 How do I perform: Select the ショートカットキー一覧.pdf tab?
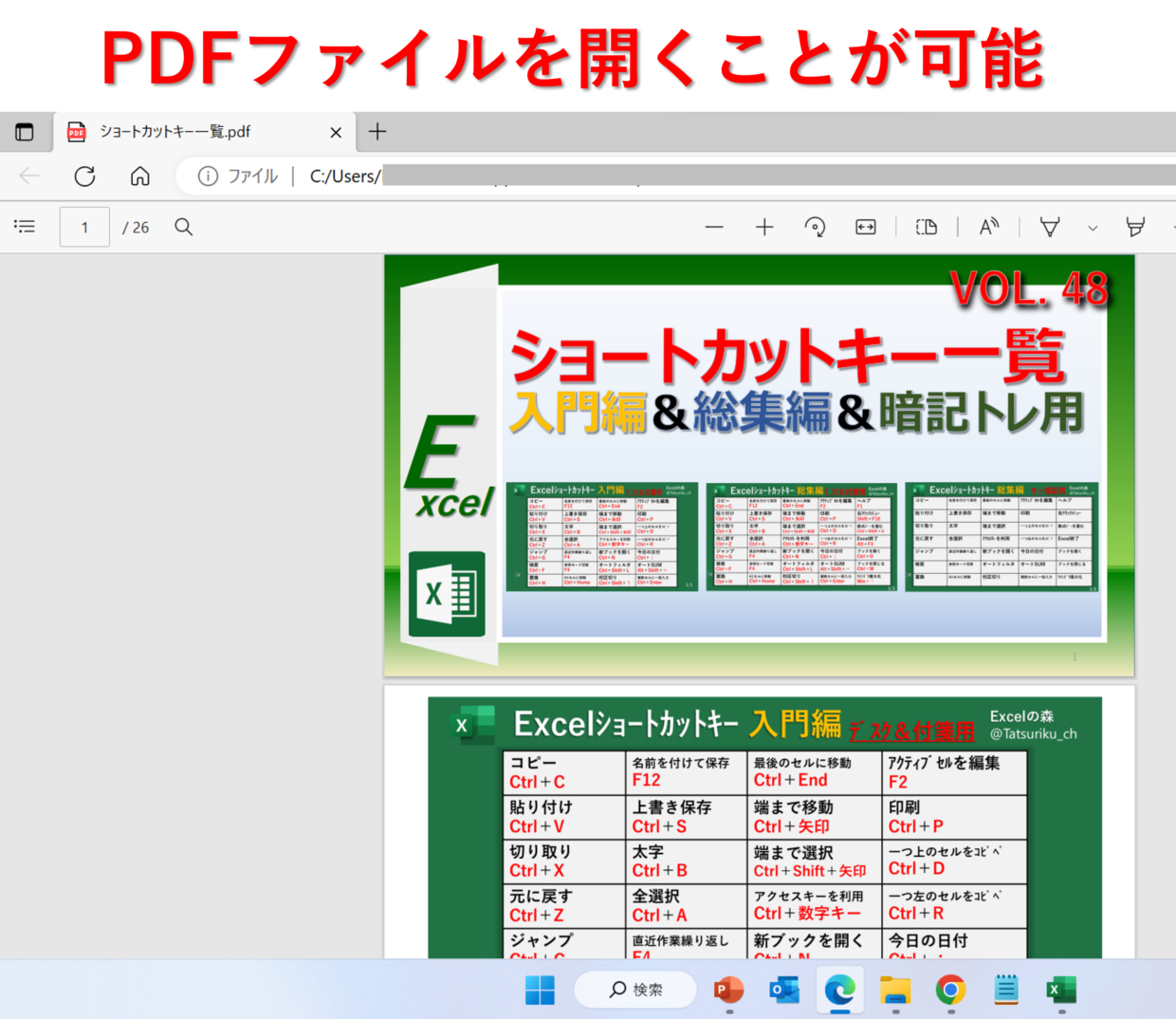coord(205,132)
